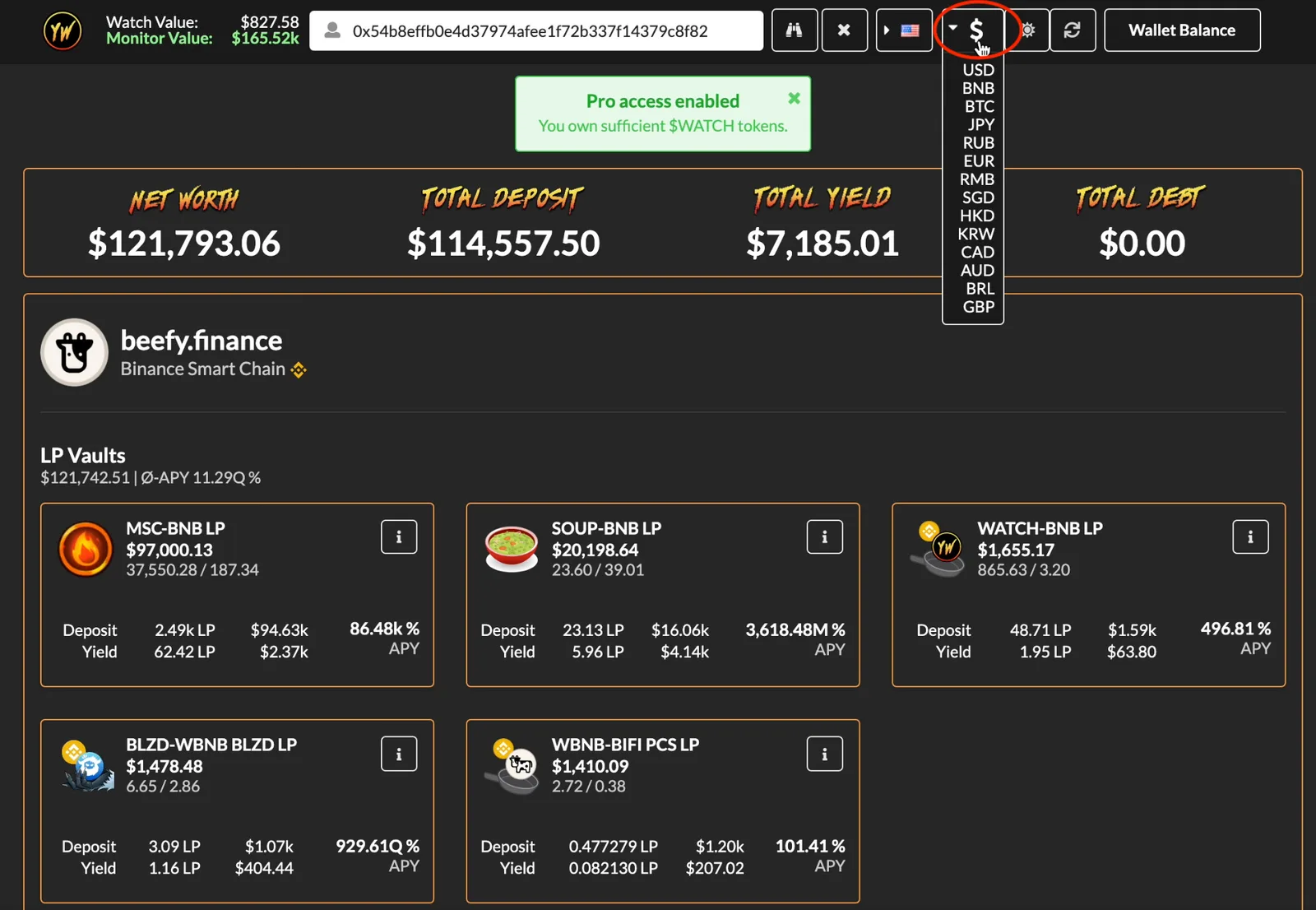Click the WBNB-BIFI token icon
This screenshot has width=1316, height=910.
pyautogui.click(x=513, y=766)
